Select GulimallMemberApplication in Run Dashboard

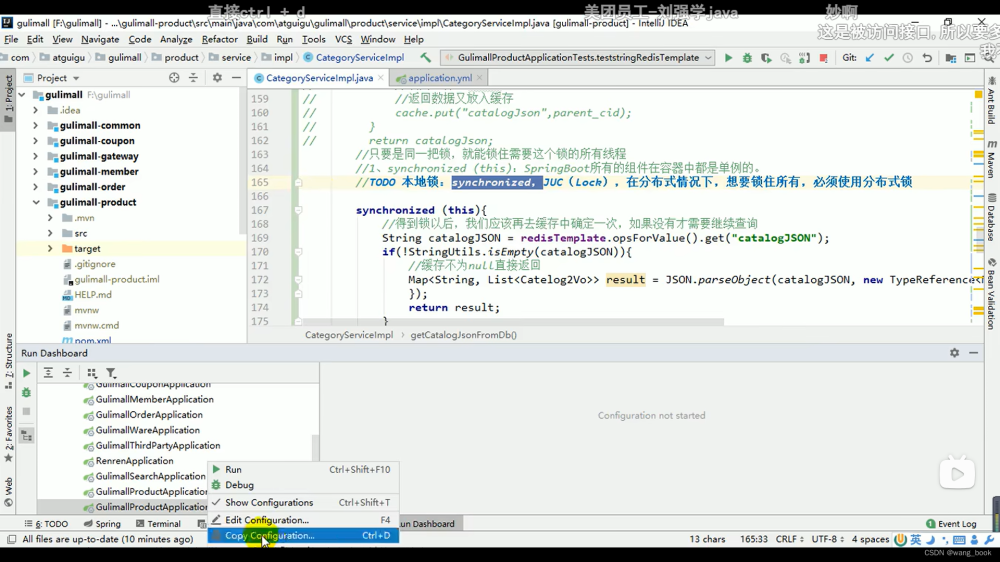[154, 399]
